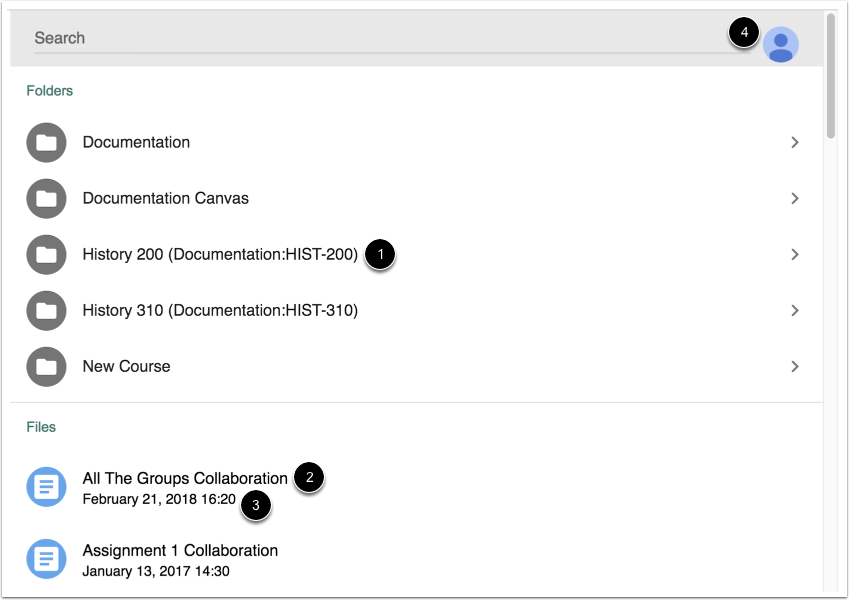Select the Assignment 1 Collaboration file
This screenshot has width=849, height=600.
tap(180, 551)
